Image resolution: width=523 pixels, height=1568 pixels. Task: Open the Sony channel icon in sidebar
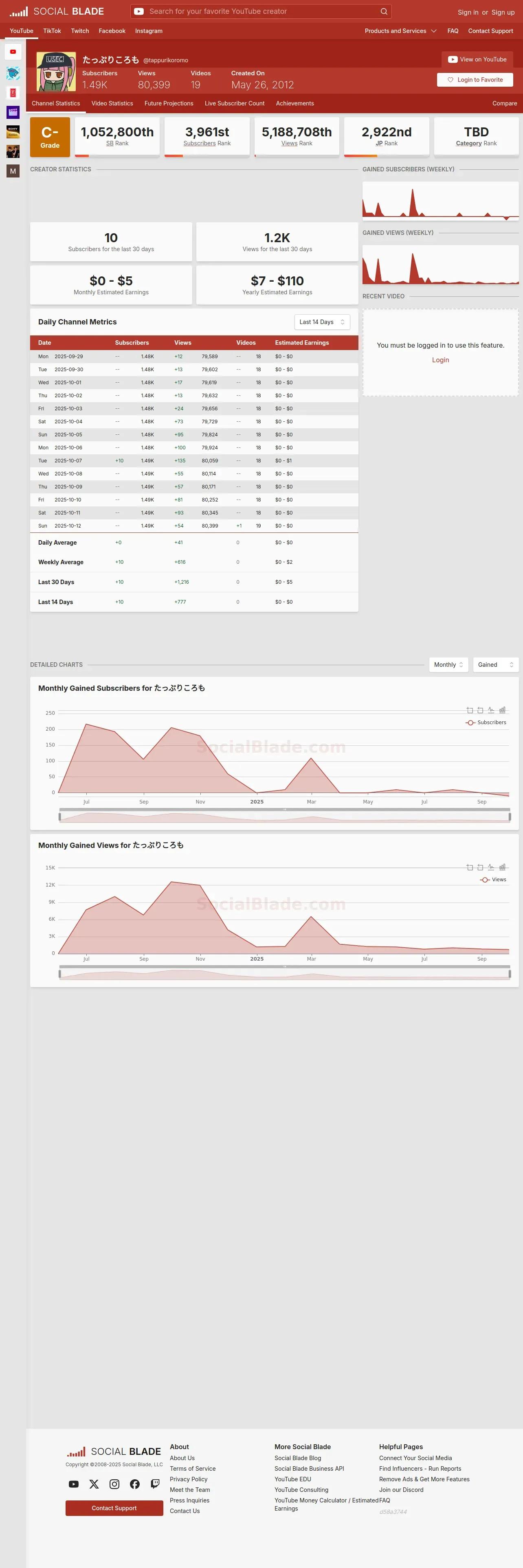click(13, 131)
